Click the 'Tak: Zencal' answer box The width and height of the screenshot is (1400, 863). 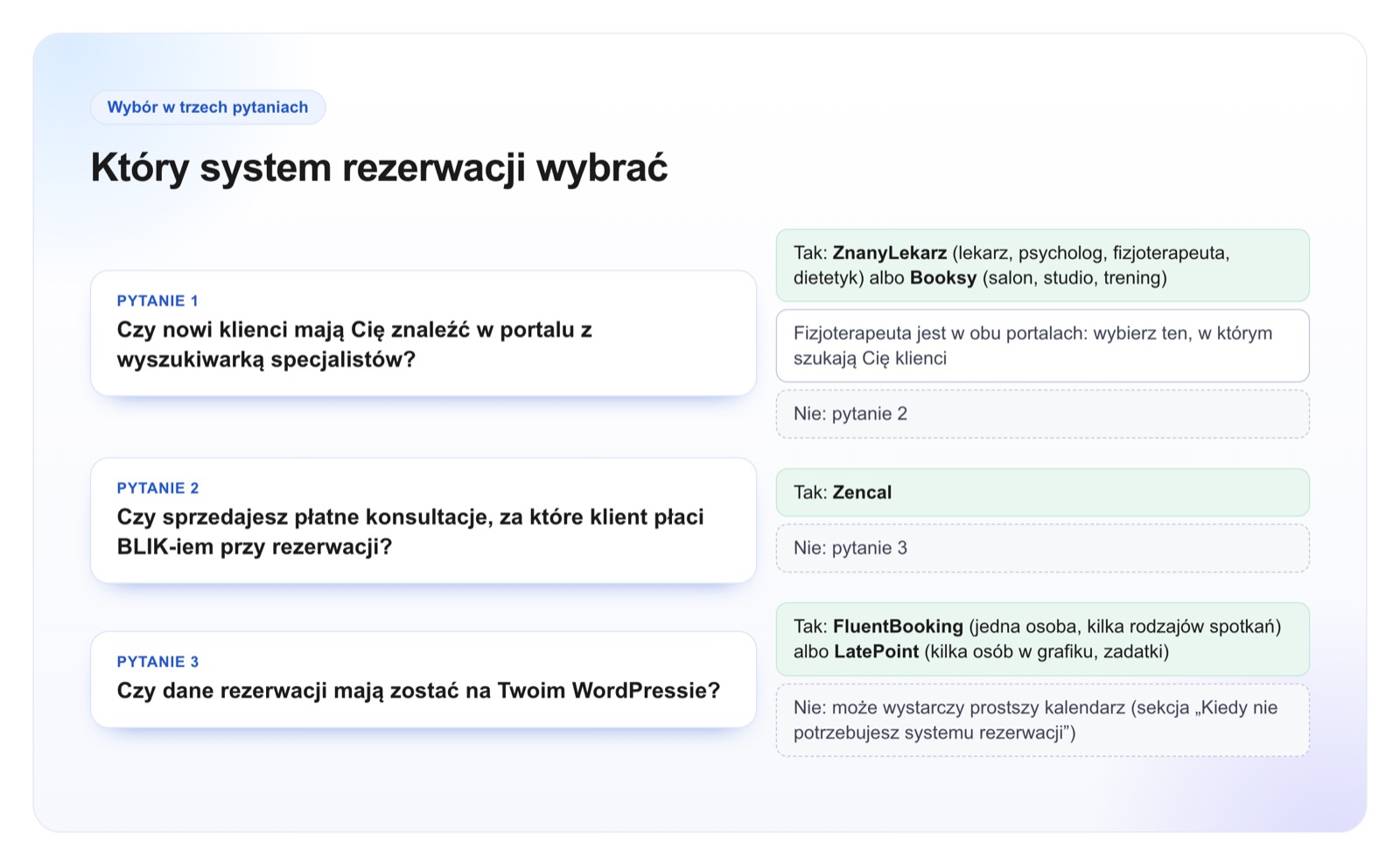(1042, 493)
